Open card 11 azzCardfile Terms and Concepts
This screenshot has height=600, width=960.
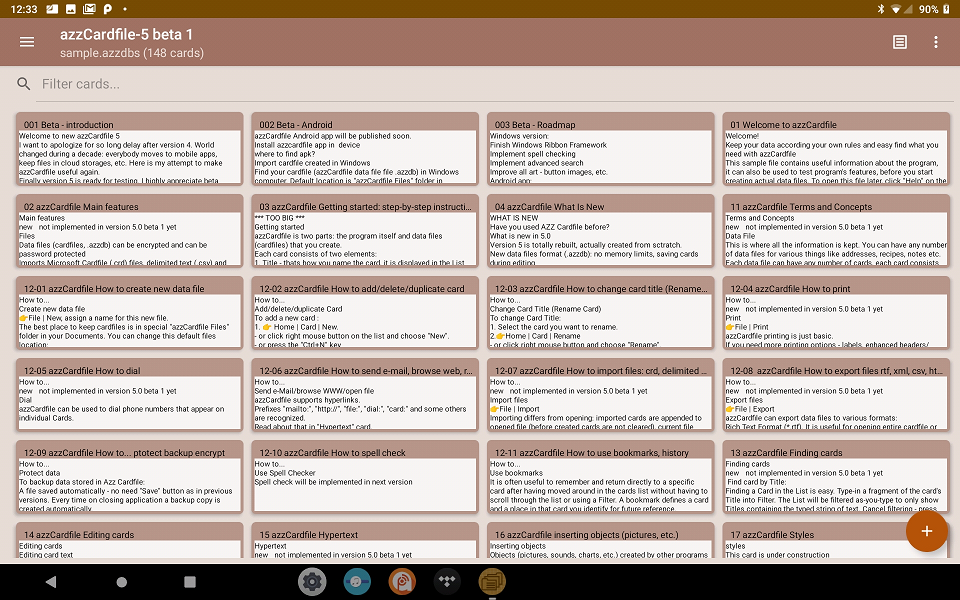click(836, 230)
